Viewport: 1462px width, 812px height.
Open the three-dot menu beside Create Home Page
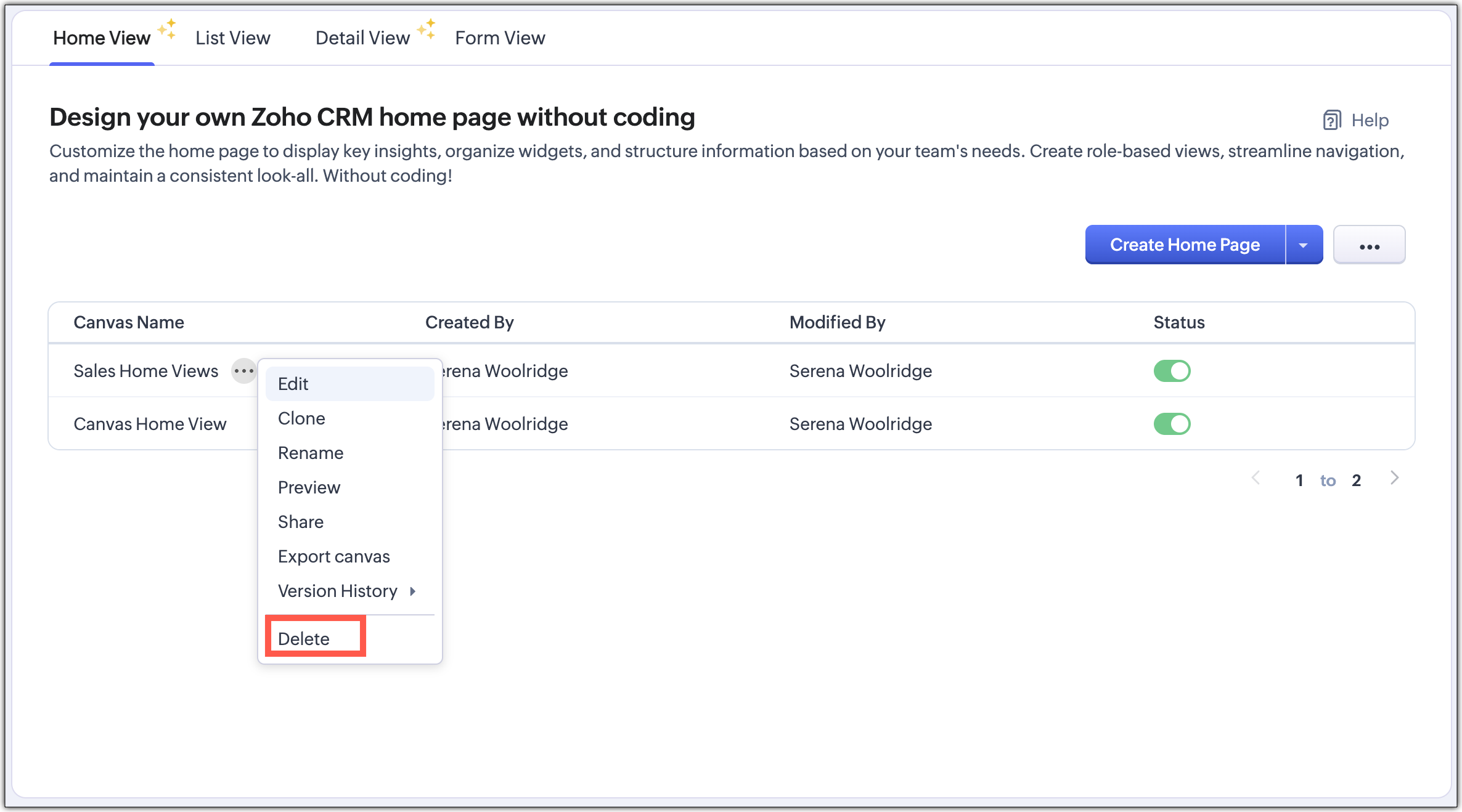[x=1369, y=245]
